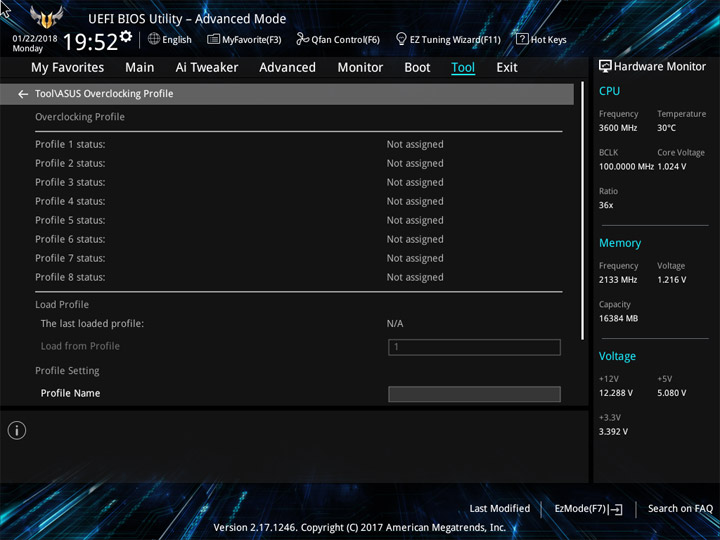Click the MyFavorite(F3) list icon
Screen dimensions: 720x540
pyautogui.click(x=213, y=39)
